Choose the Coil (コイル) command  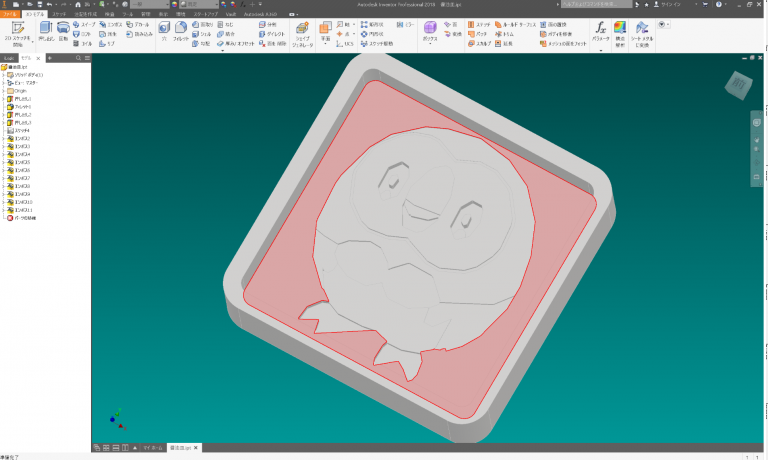click(x=82, y=44)
